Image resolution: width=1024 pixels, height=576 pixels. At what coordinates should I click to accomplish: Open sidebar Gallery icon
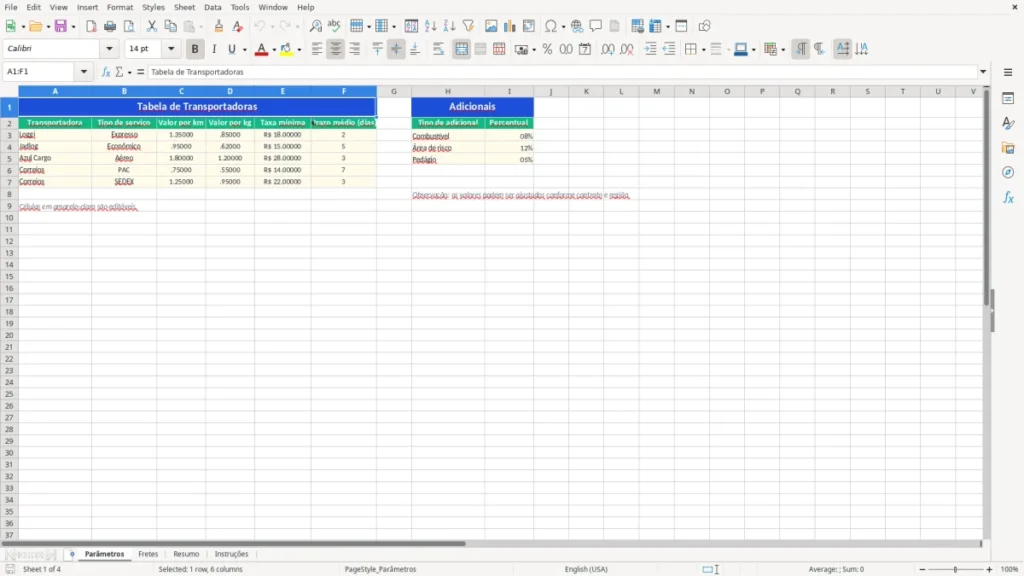1008,148
